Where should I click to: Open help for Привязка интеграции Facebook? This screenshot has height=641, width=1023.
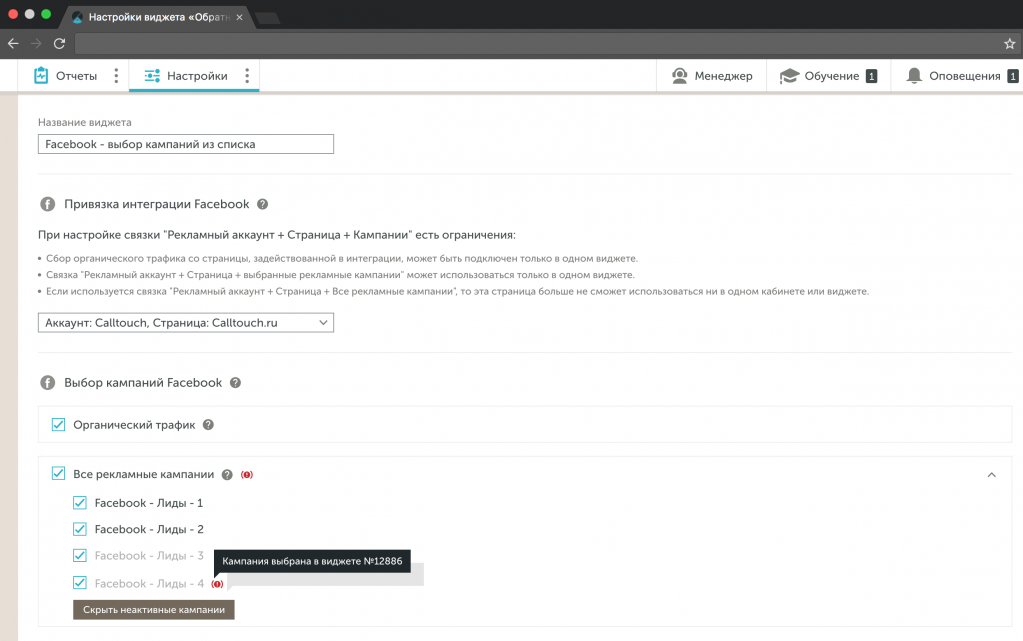click(262, 204)
